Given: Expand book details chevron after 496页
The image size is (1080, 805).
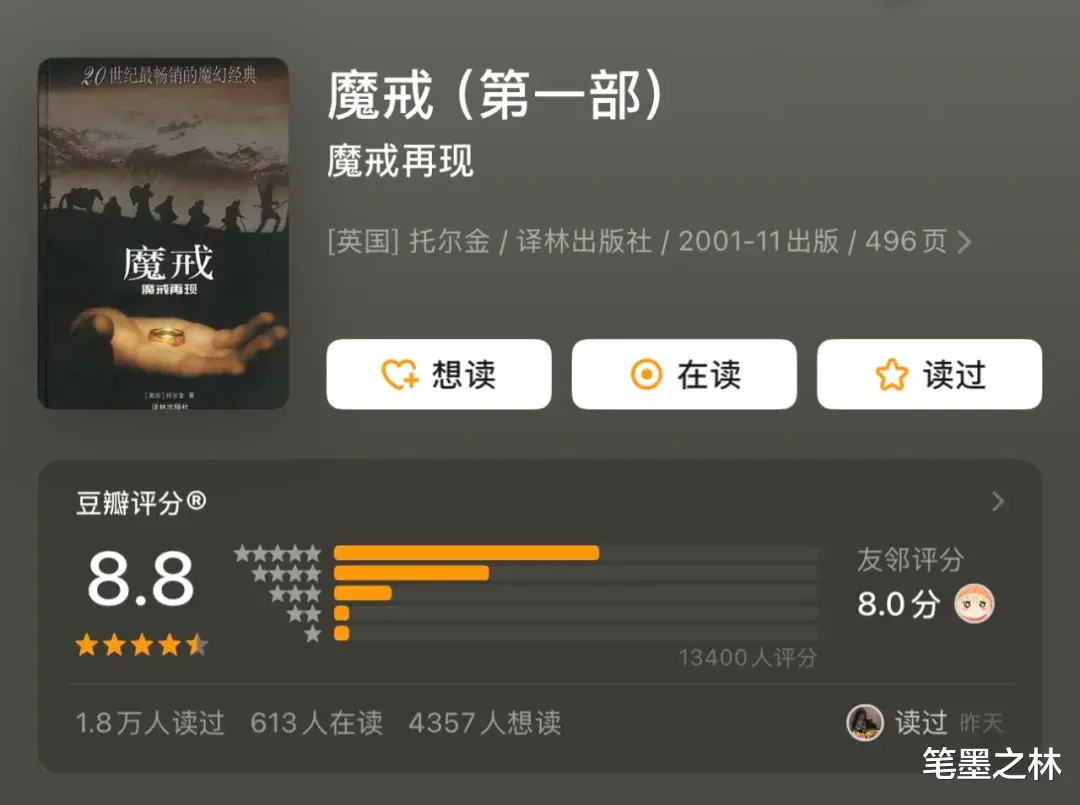Looking at the screenshot, I should 965,242.
